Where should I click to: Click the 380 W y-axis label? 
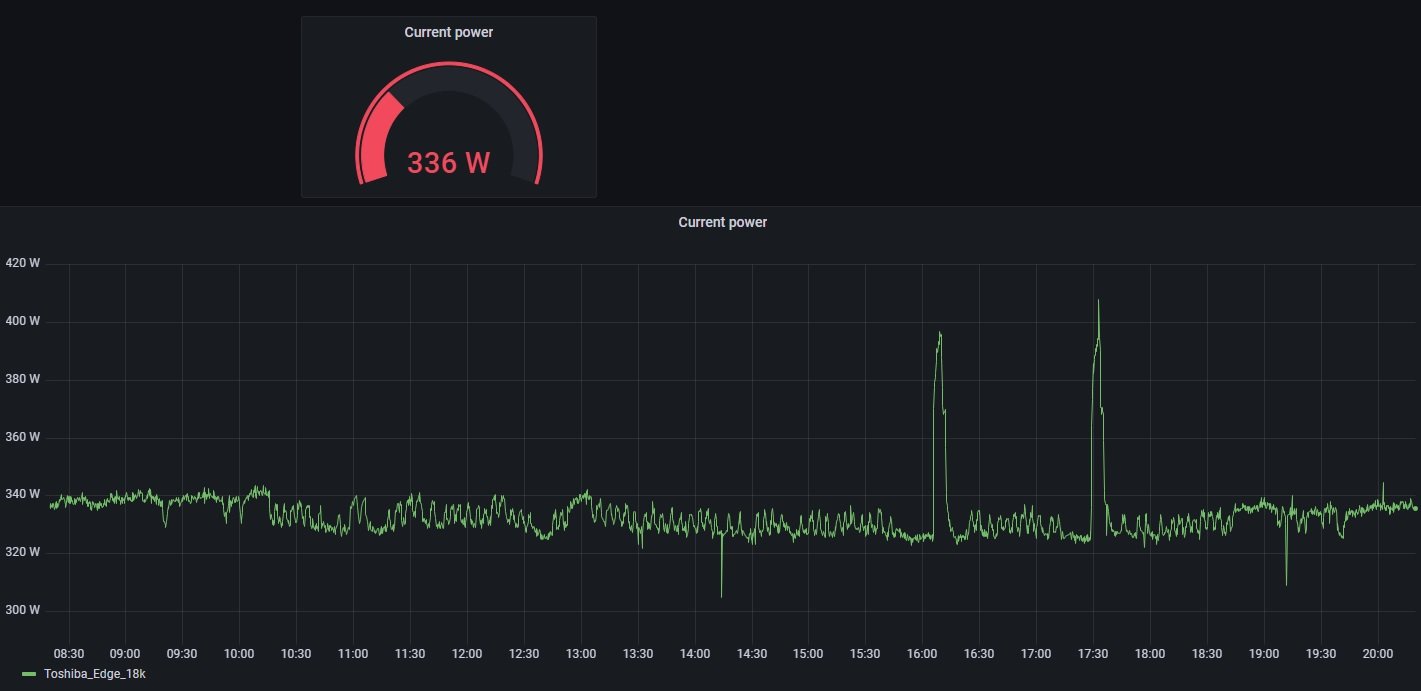23,379
